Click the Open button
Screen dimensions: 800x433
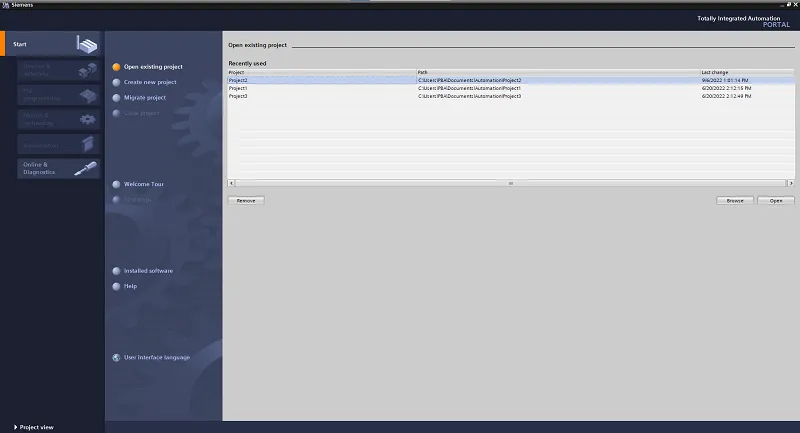click(x=776, y=200)
